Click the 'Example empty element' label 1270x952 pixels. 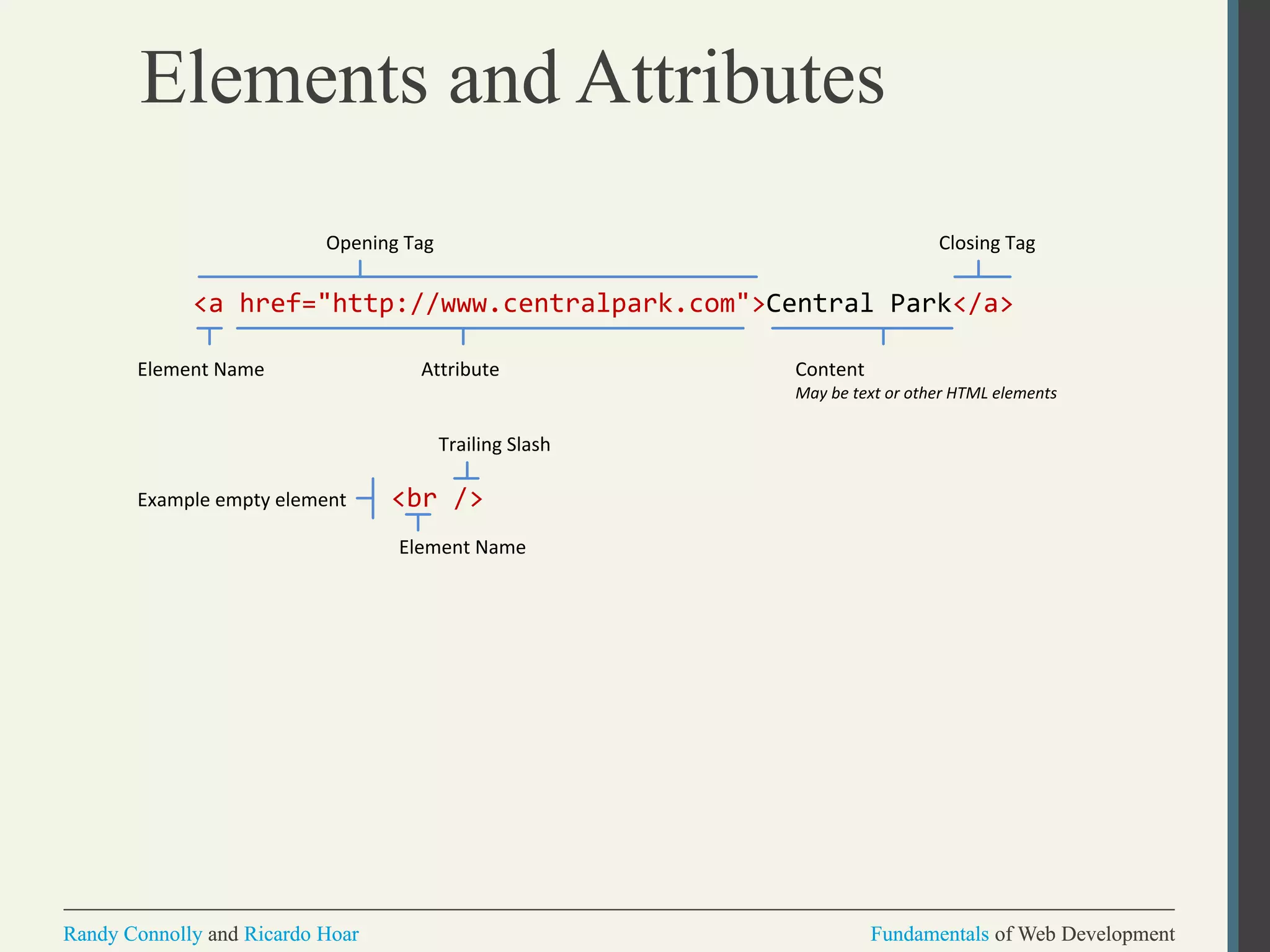[x=242, y=500]
